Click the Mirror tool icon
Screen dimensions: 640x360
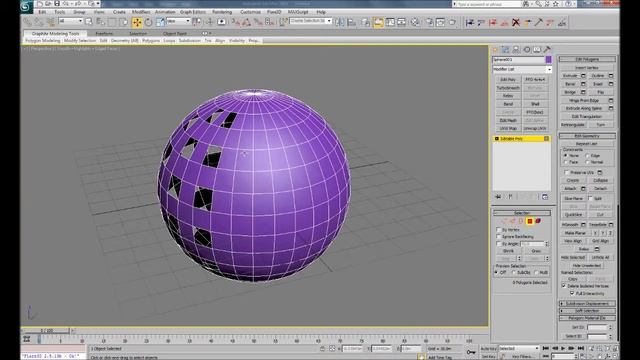click(x=340, y=22)
